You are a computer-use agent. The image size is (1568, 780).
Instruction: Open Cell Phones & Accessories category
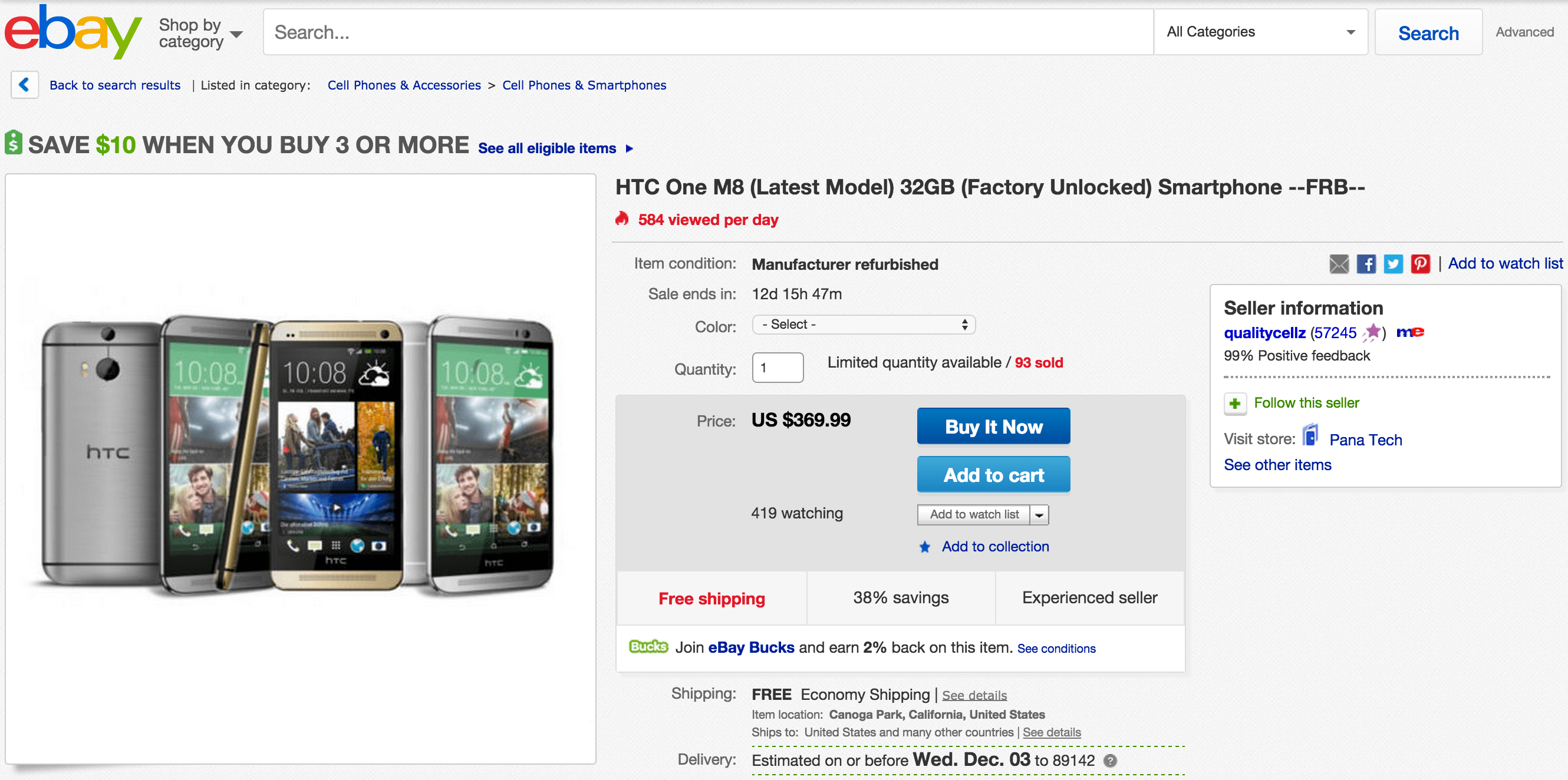tap(404, 85)
